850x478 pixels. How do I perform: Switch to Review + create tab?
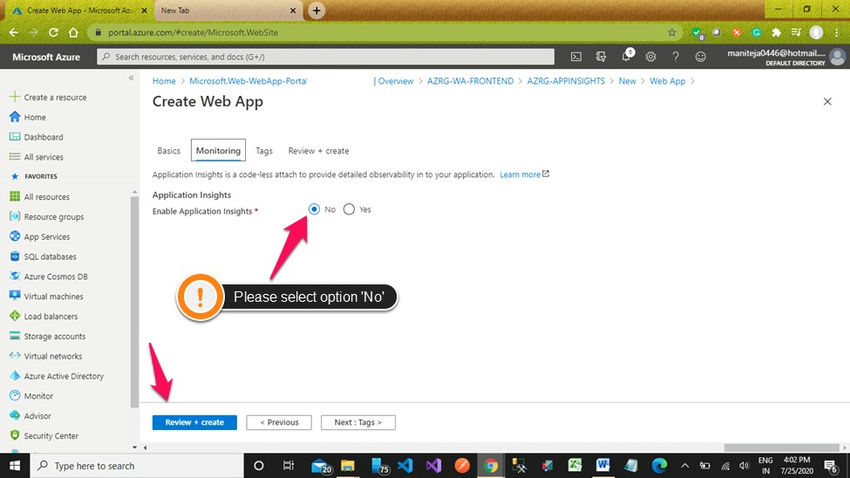pyautogui.click(x=318, y=151)
